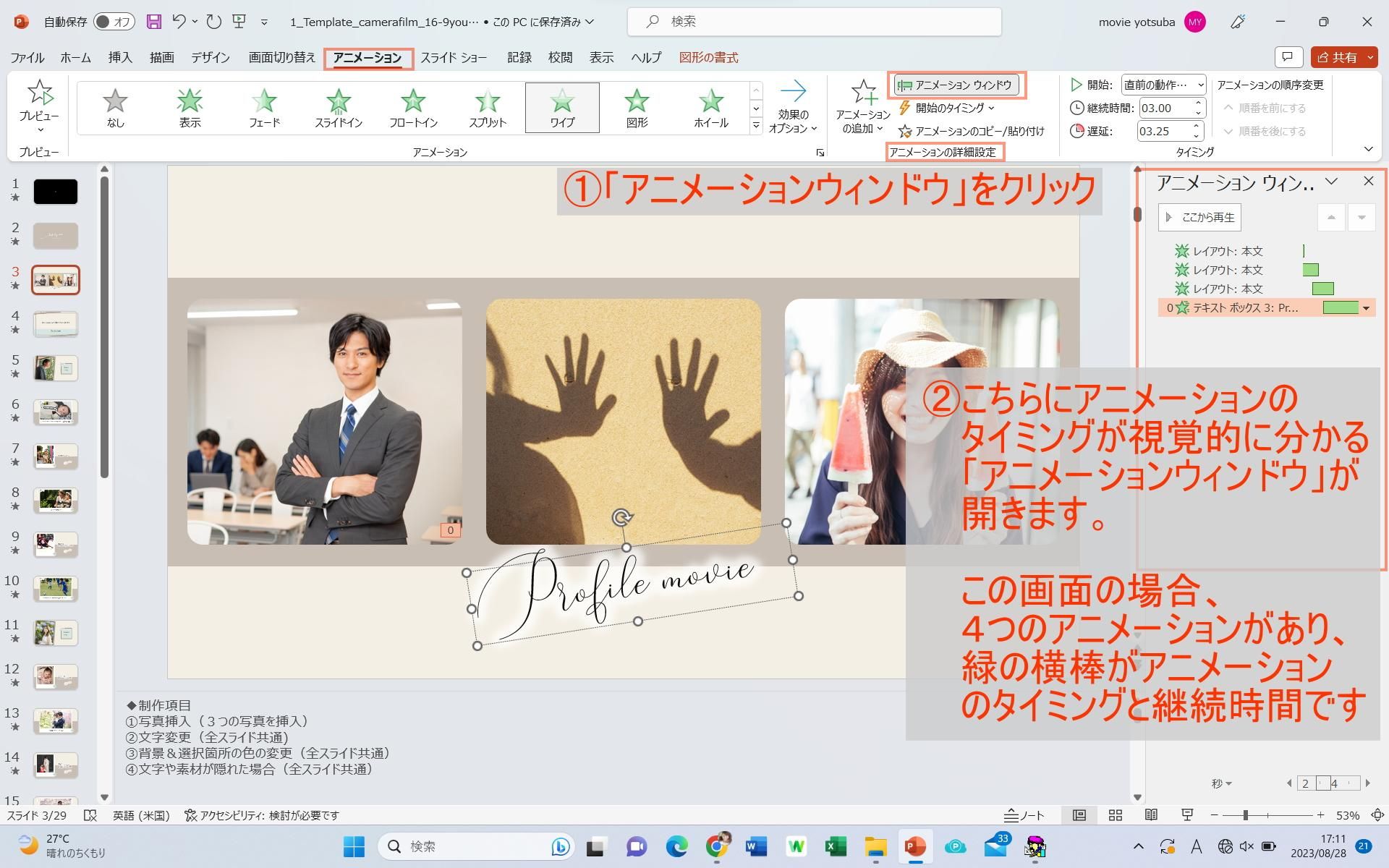
Task: Open Add Animation (アニメーションの追加)
Action: (x=863, y=107)
